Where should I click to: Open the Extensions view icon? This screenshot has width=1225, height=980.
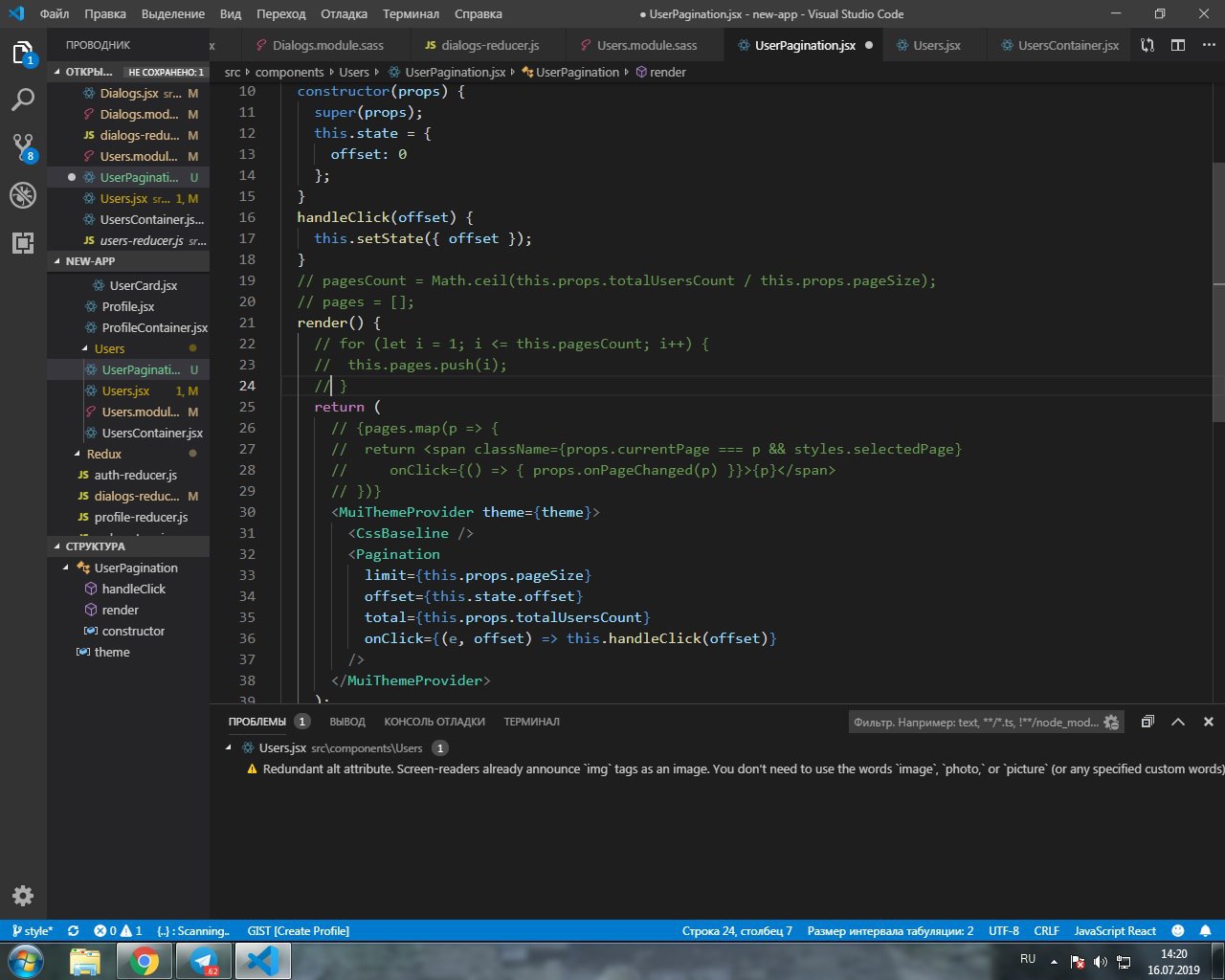pyautogui.click(x=23, y=243)
